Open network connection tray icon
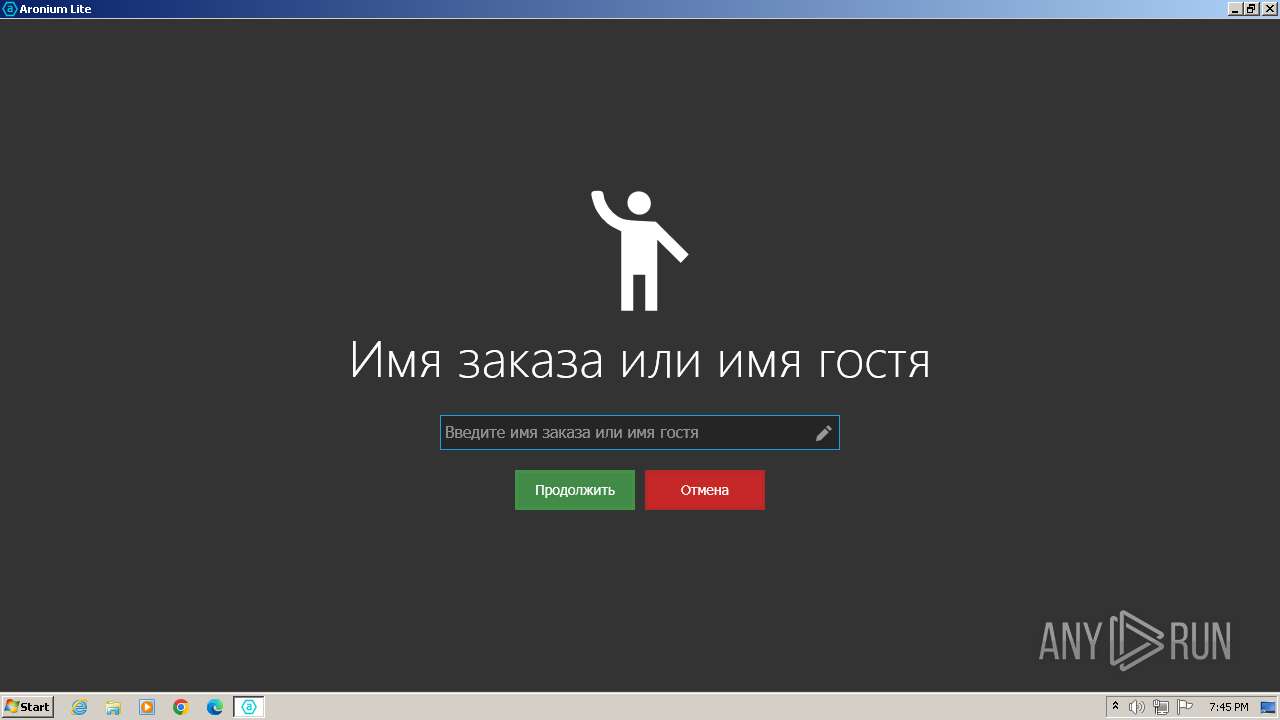The image size is (1280, 720). pos(1161,707)
